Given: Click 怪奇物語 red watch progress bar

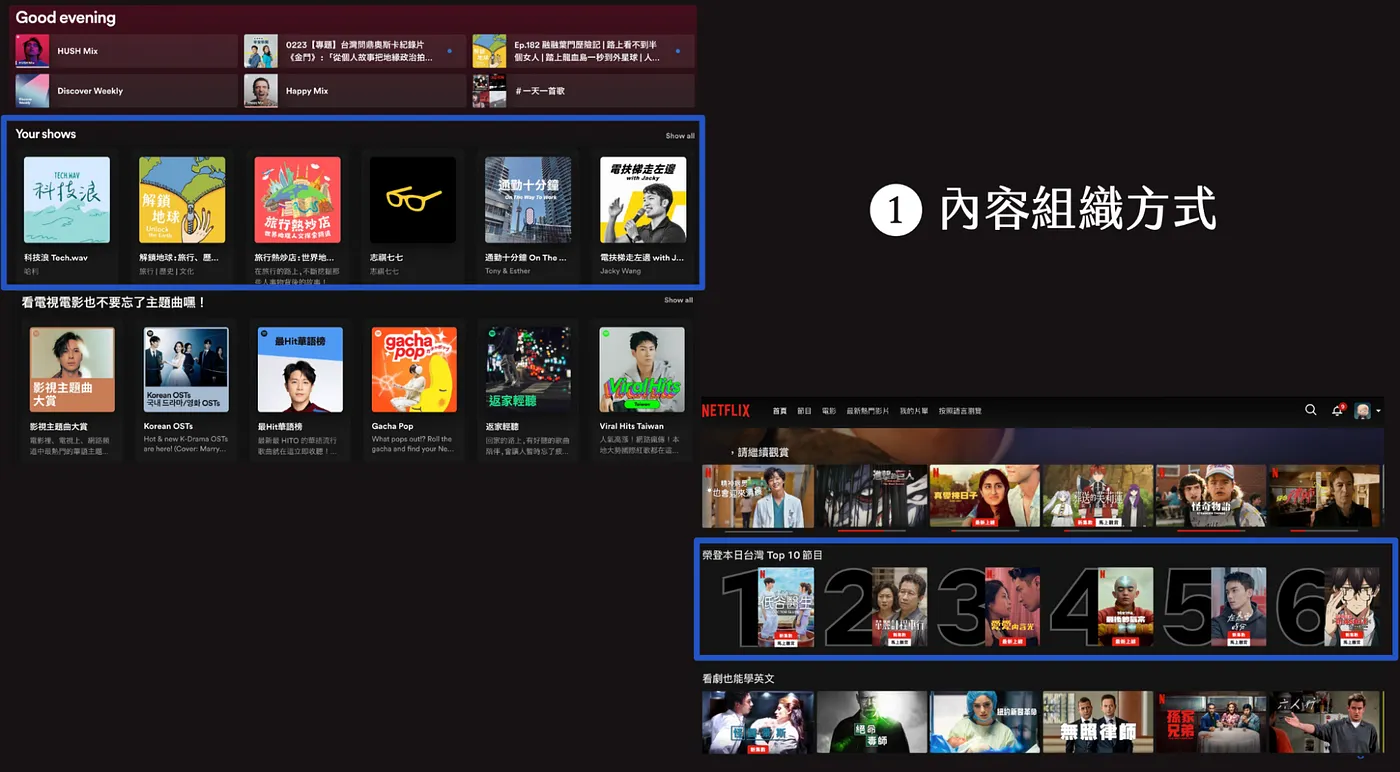Looking at the screenshot, I should coord(1211,531).
